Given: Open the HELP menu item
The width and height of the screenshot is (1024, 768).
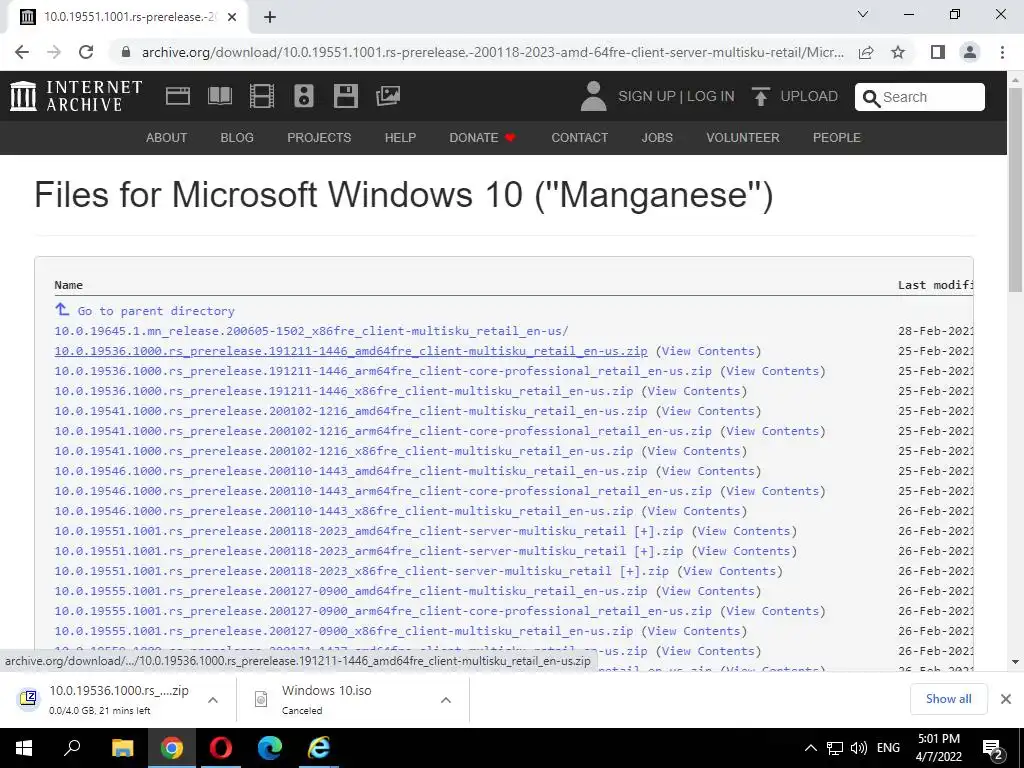Looking at the screenshot, I should point(400,138).
